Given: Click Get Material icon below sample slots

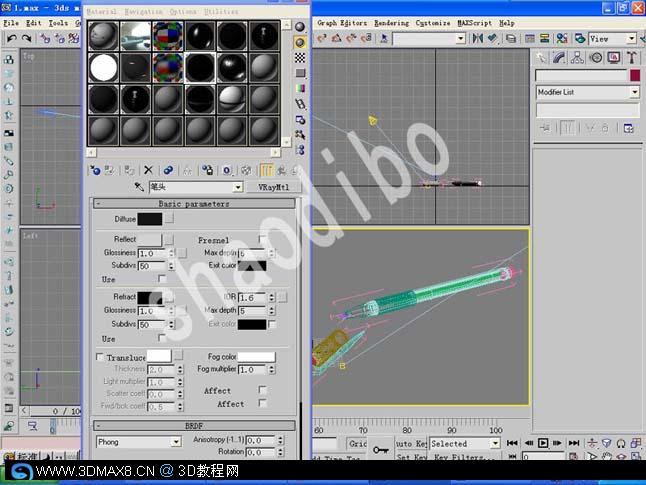Looking at the screenshot, I should pyautogui.click(x=95, y=170).
